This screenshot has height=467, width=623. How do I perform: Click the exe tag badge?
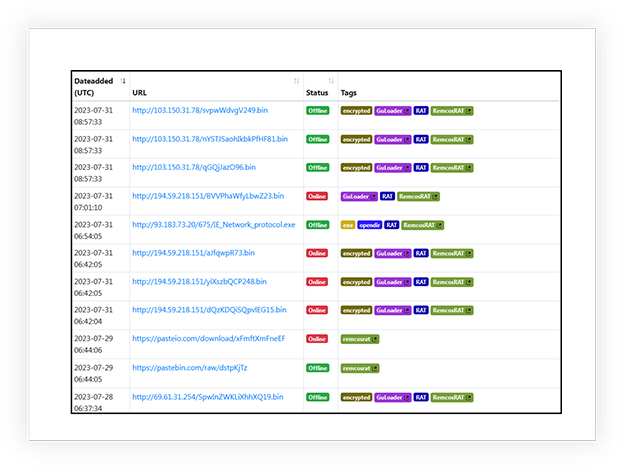(348, 225)
